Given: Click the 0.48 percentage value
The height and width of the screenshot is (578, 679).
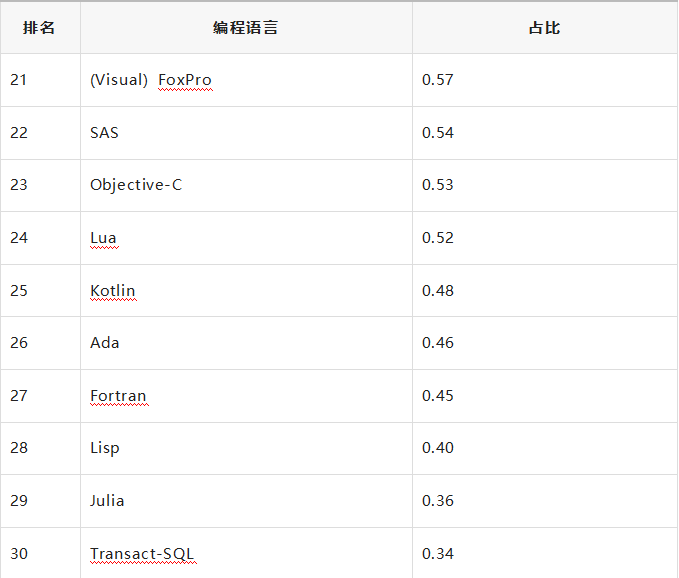Looking at the screenshot, I should [437, 291].
